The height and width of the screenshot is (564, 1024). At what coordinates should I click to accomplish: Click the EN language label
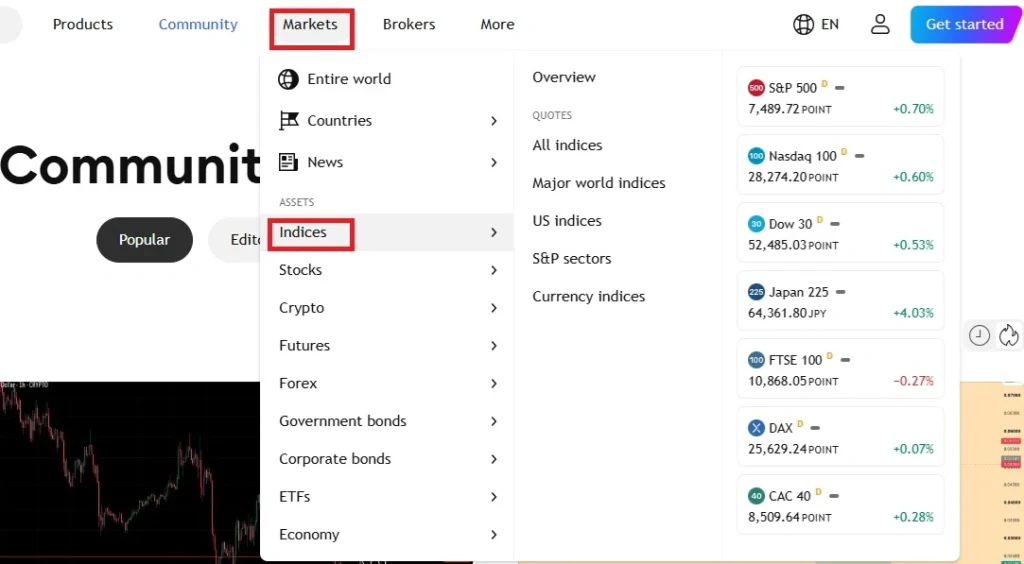(x=830, y=24)
